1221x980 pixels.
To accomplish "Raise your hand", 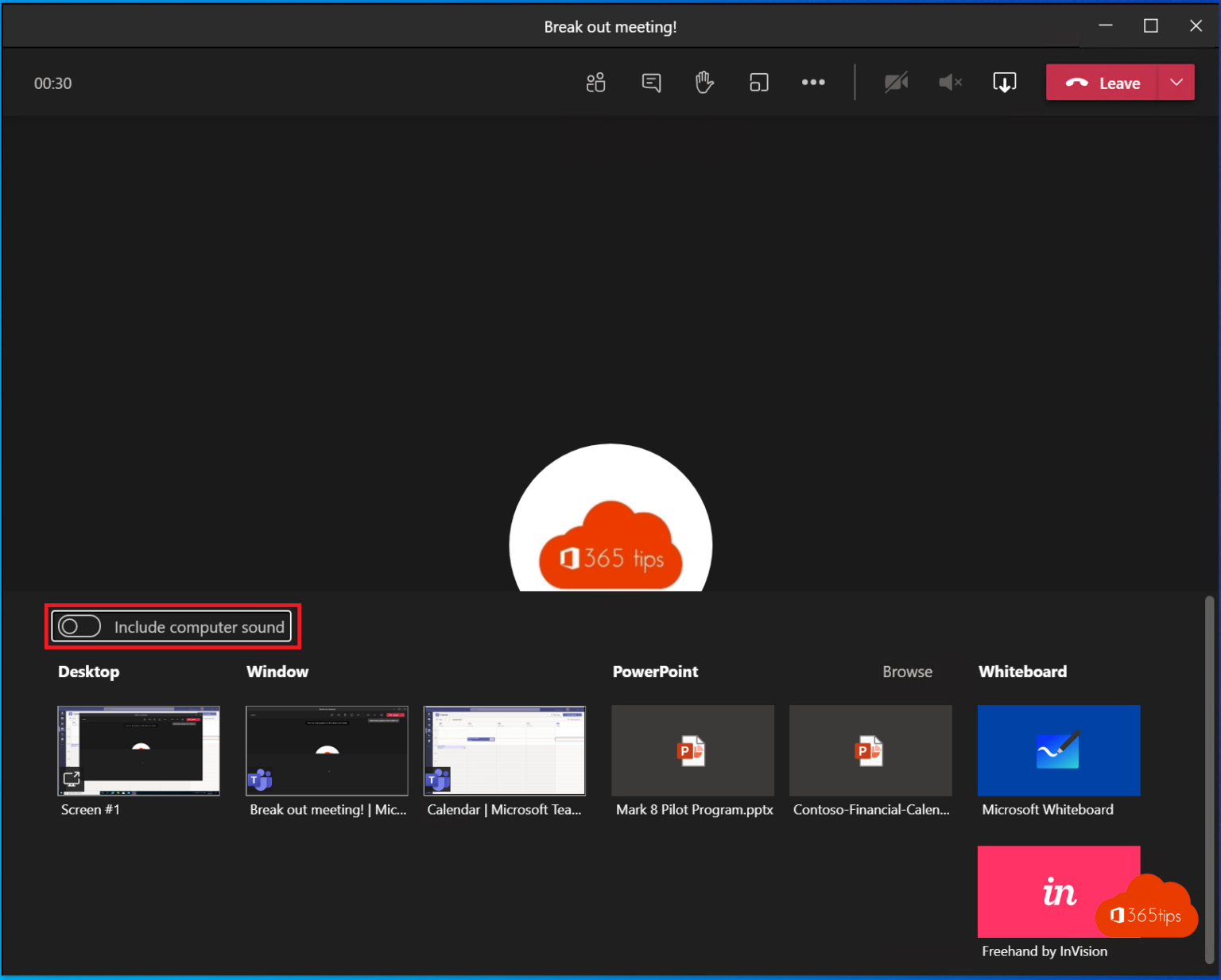I will (x=704, y=82).
